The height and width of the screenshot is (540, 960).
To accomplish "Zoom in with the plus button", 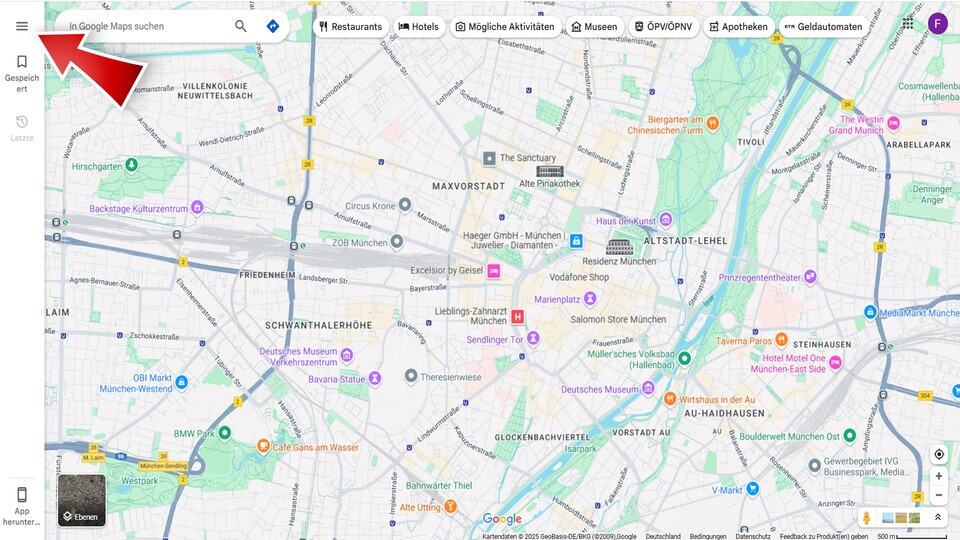I will click(938, 476).
